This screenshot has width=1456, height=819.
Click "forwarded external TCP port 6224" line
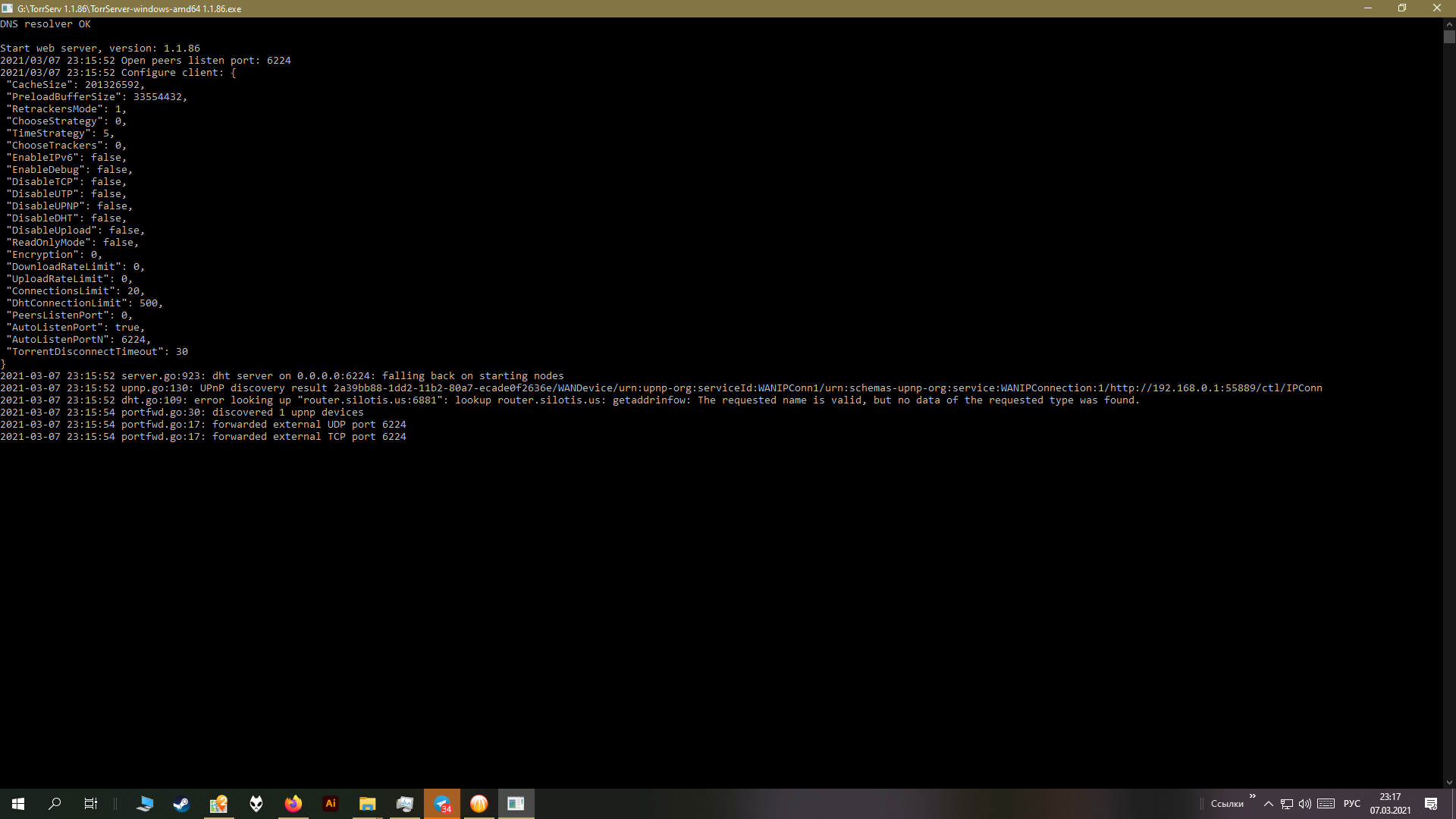click(203, 437)
